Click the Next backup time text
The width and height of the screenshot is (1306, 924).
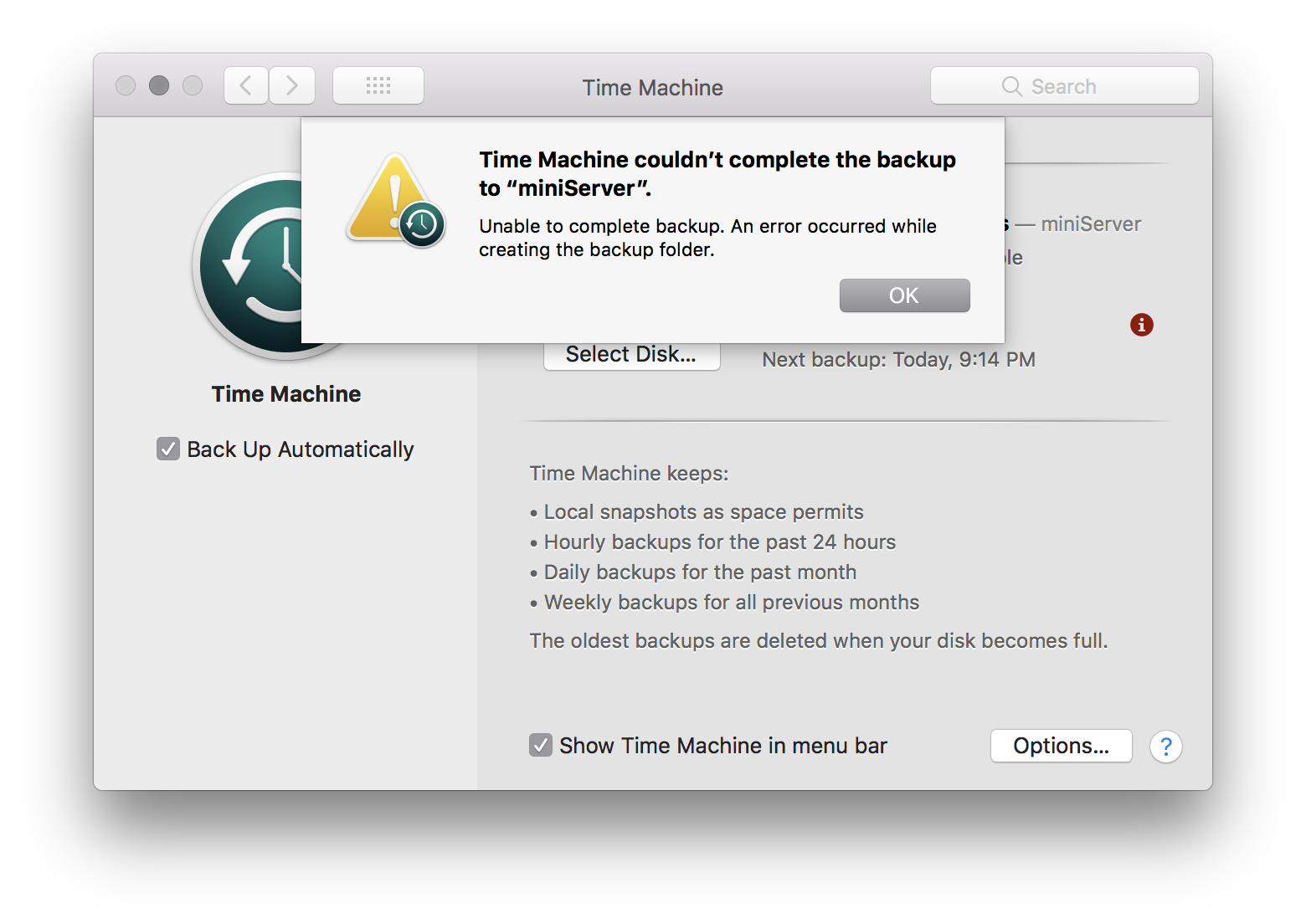click(x=898, y=359)
